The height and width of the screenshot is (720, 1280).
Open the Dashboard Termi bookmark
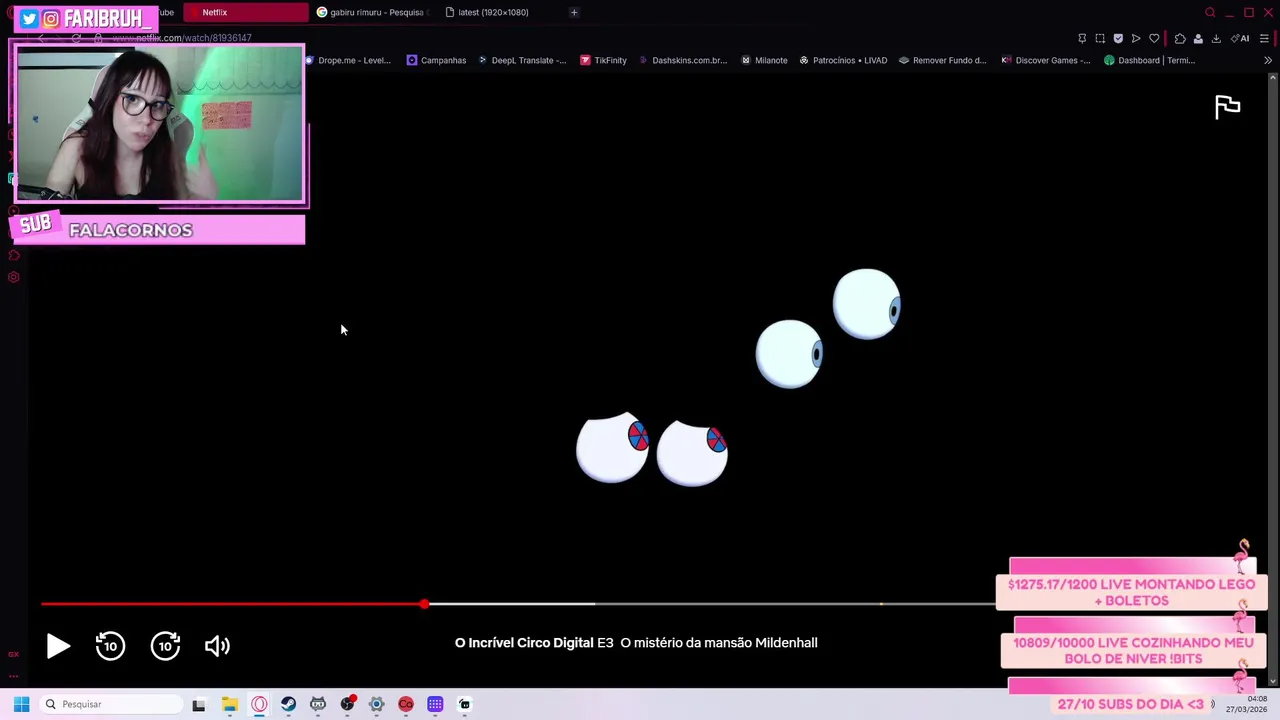(1149, 60)
